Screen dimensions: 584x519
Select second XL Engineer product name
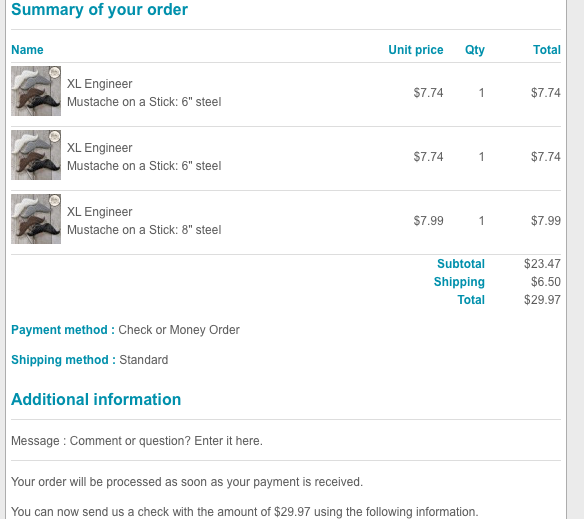click(x=99, y=148)
